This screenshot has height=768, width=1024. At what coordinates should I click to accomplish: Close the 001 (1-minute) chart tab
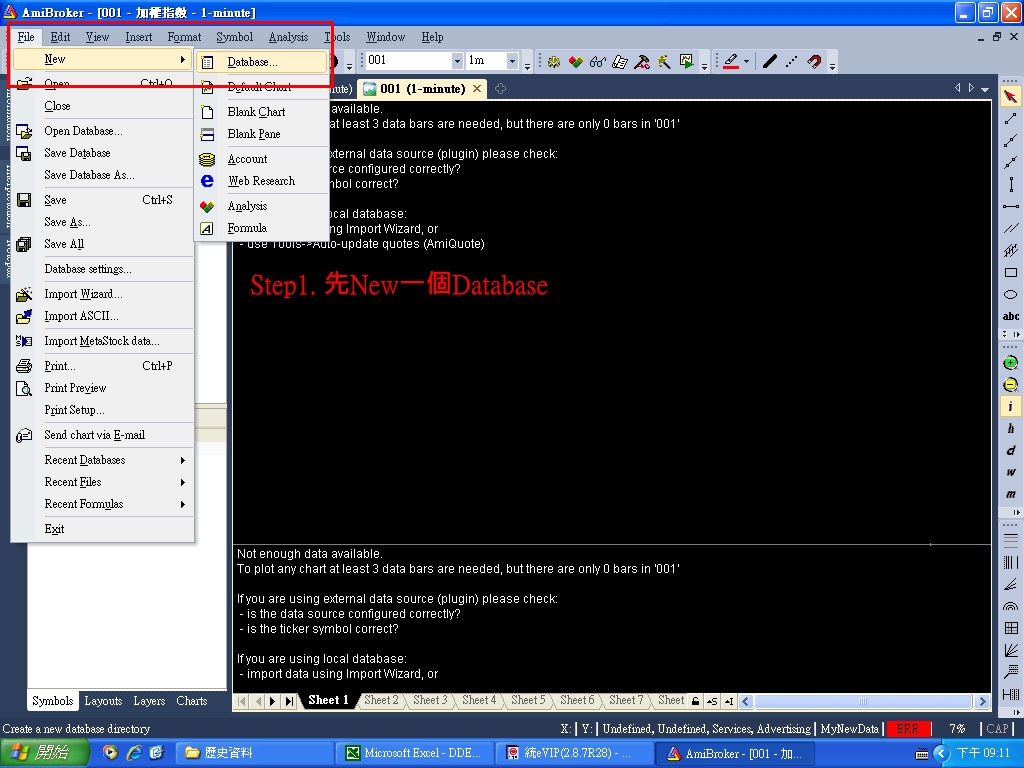477,89
